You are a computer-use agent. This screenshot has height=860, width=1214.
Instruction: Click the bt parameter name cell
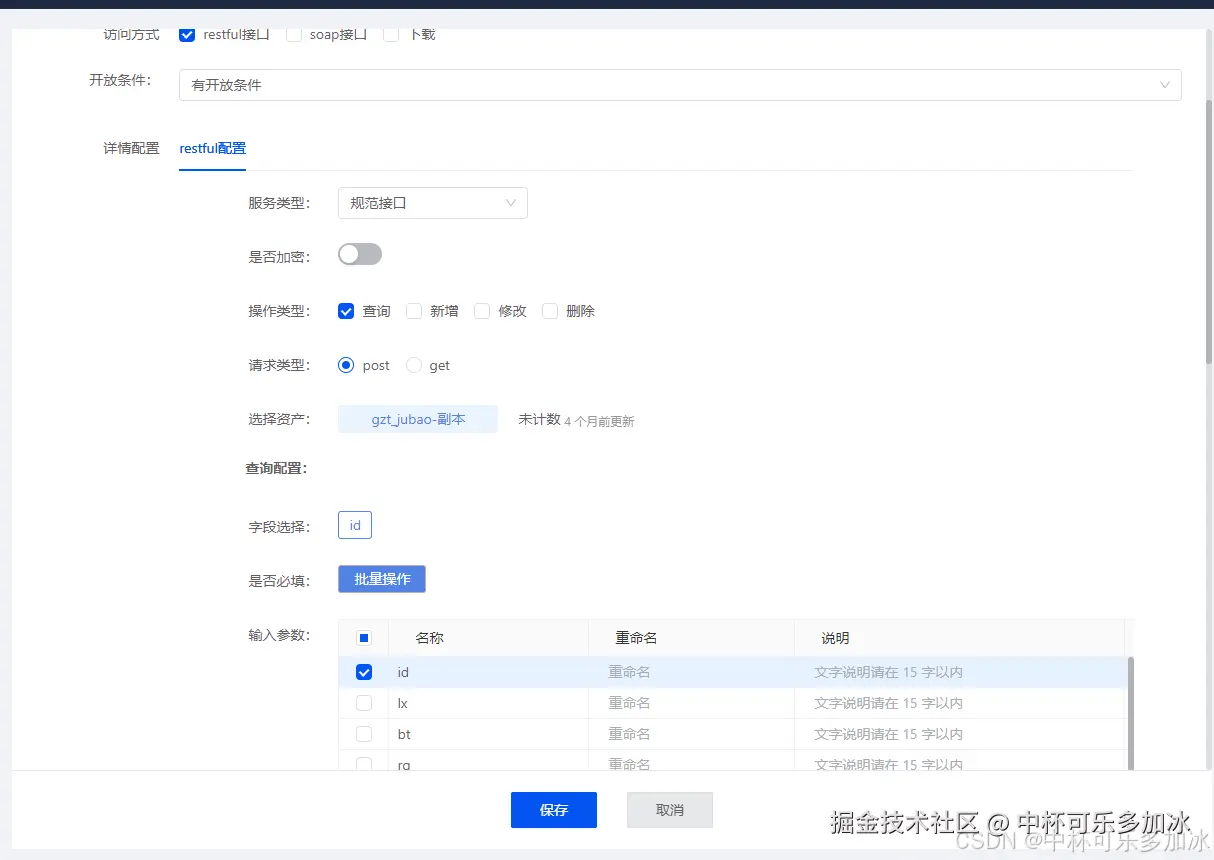pyautogui.click(x=488, y=734)
